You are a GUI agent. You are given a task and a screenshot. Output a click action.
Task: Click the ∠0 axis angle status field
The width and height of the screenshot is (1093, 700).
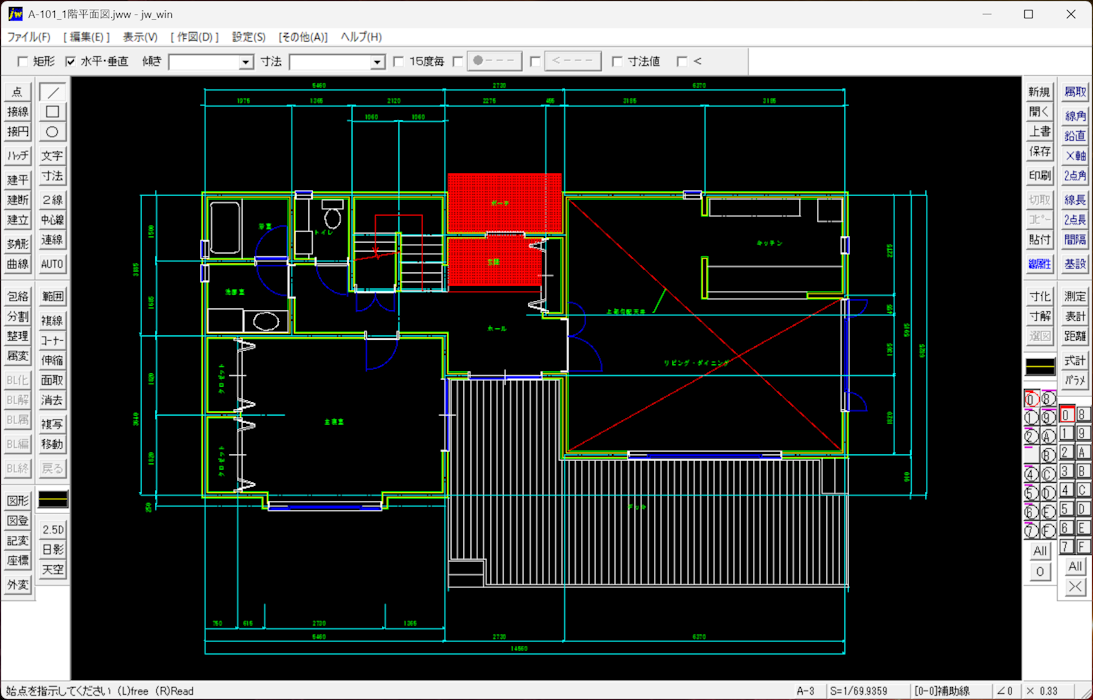point(1005,691)
